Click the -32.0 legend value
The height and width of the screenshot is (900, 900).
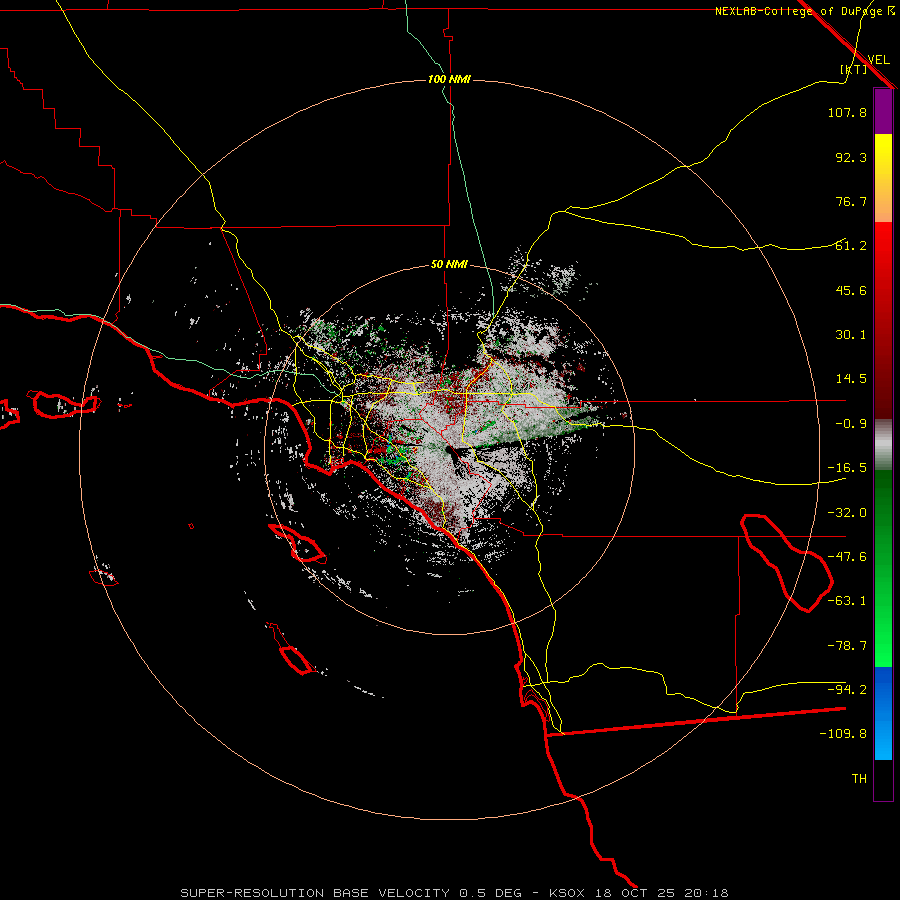tap(847, 513)
